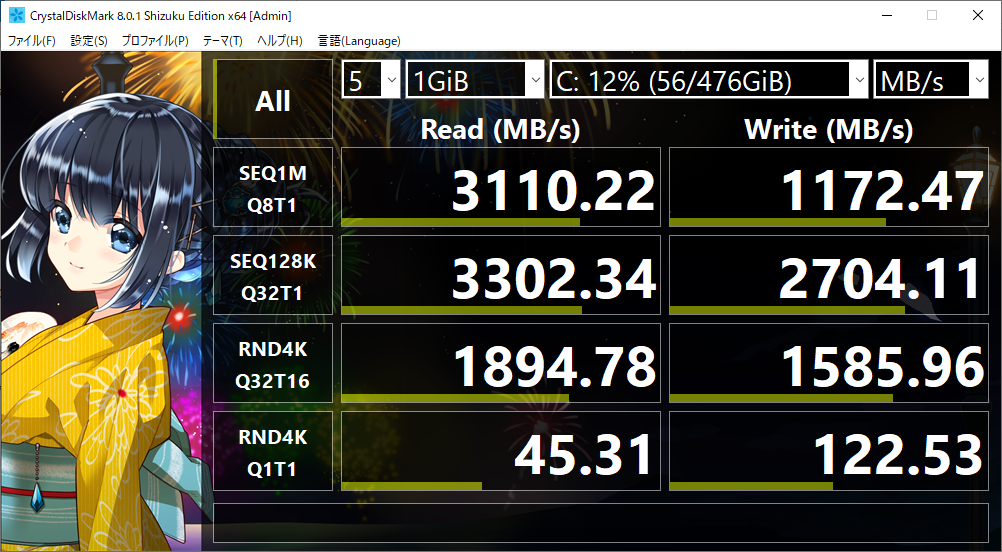Open the テーマ(T) menu
Viewport: 1002px width, 552px height.
(222, 41)
